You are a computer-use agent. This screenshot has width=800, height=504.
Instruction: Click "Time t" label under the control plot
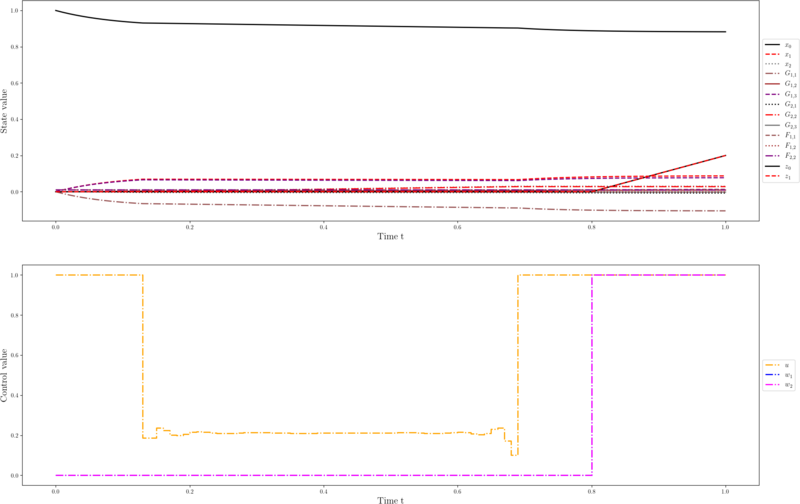pos(390,500)
